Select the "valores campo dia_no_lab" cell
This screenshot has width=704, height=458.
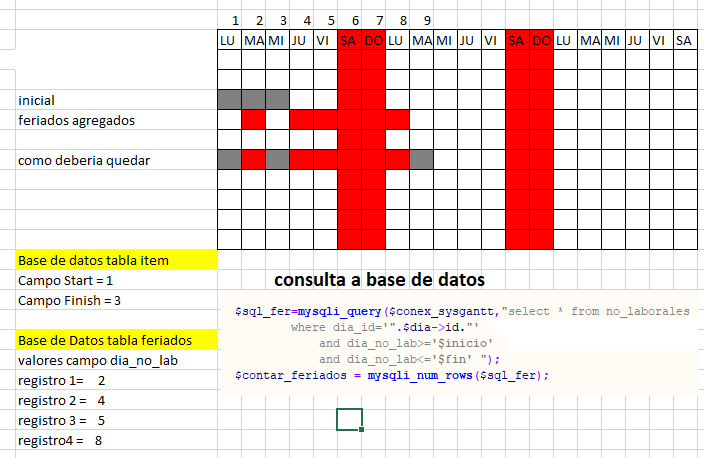coord(116,360)
